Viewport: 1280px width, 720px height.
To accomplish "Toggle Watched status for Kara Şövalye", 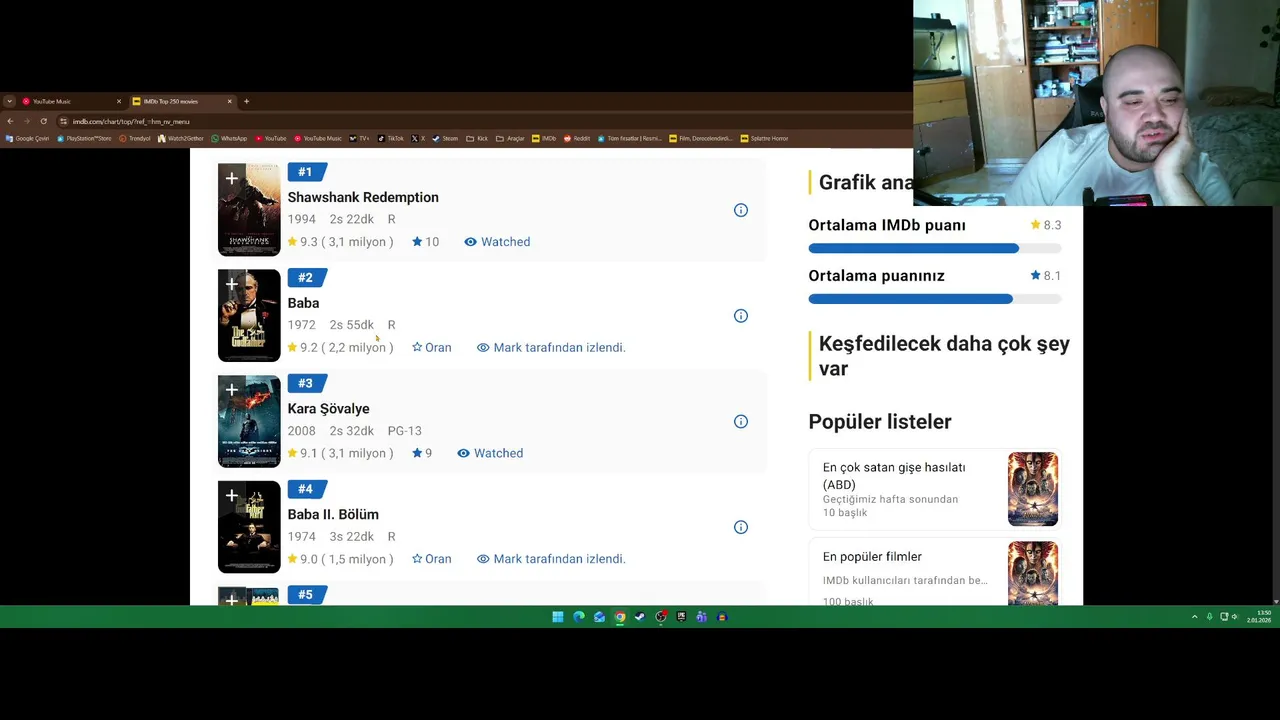I will (490, 453).
